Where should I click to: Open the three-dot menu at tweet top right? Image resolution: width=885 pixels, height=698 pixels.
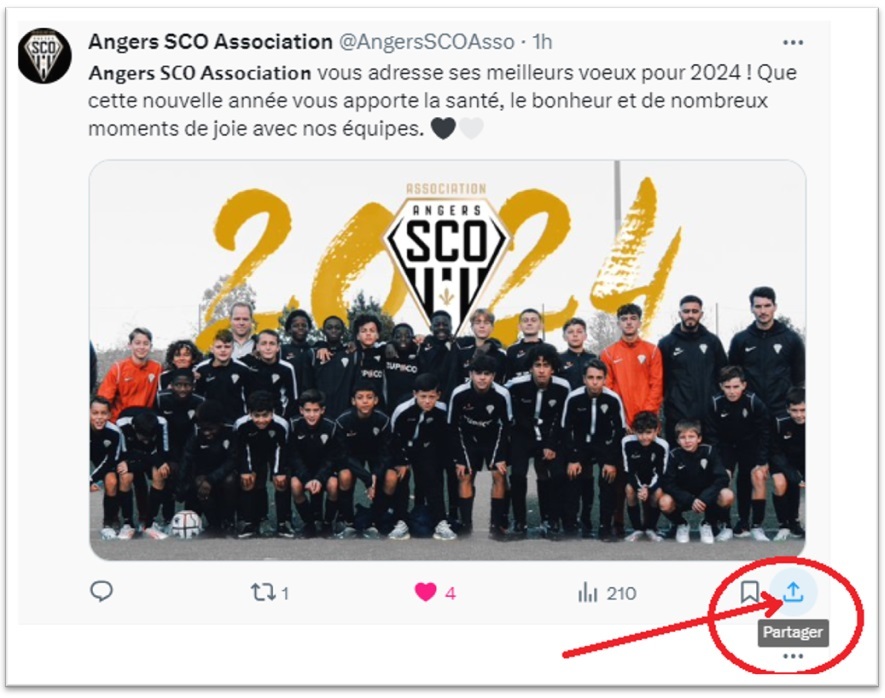click(793, 42)
